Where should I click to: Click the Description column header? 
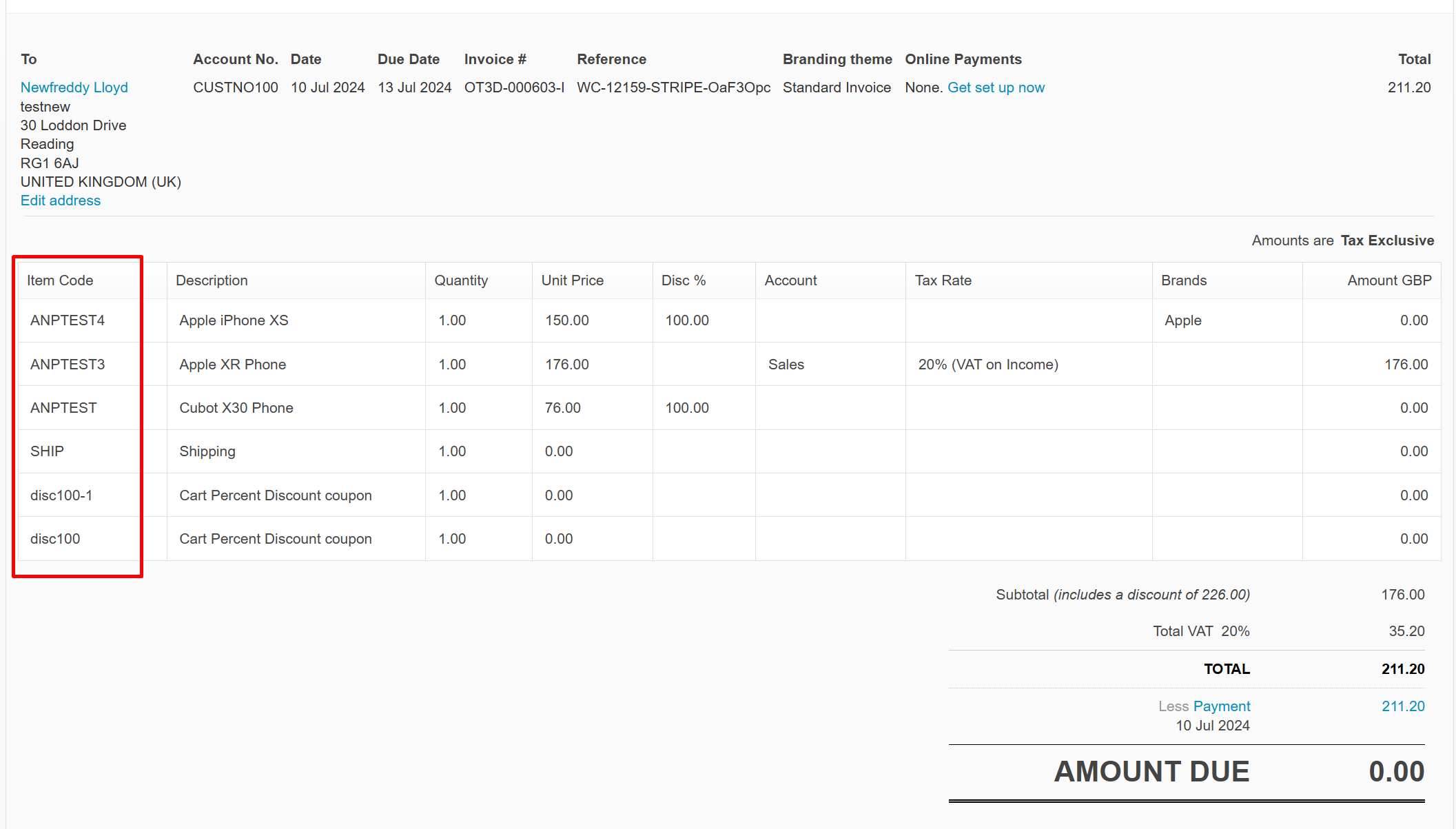(x=212, y=280)
